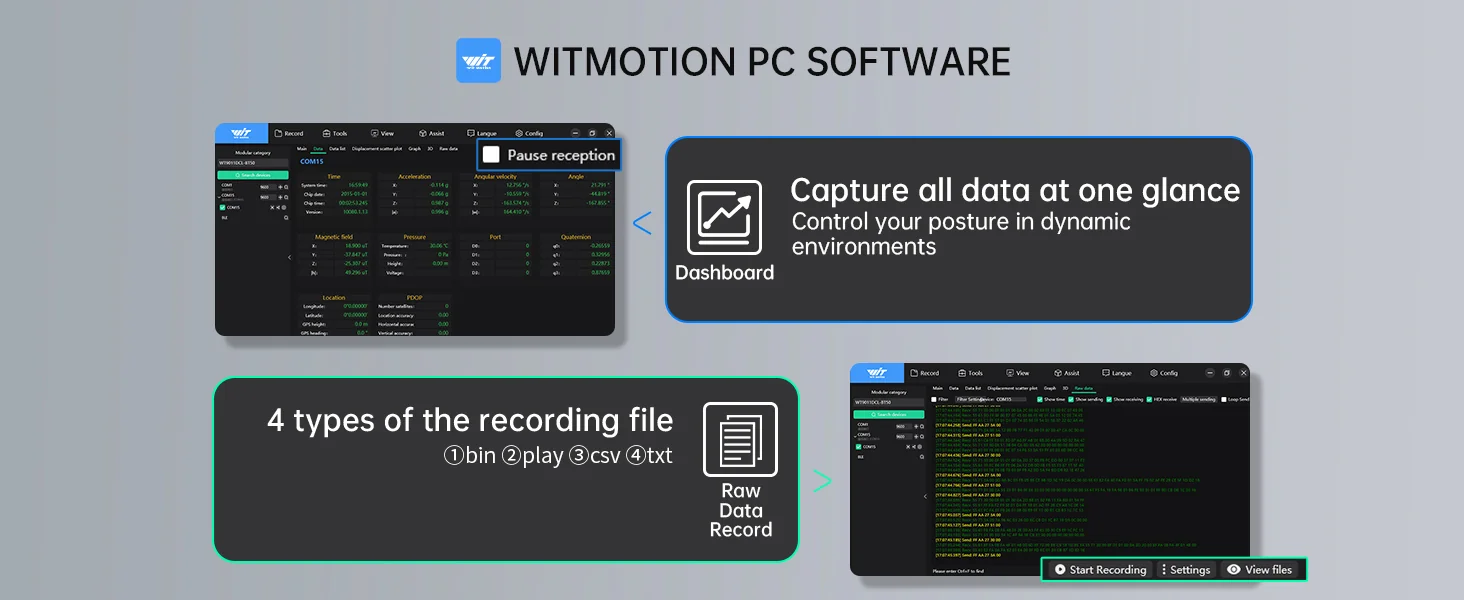Image resolution: width=1464 pixels, height=600 pixels.
Task: Open Config menu in raw data window
Action: [1164, 373]
